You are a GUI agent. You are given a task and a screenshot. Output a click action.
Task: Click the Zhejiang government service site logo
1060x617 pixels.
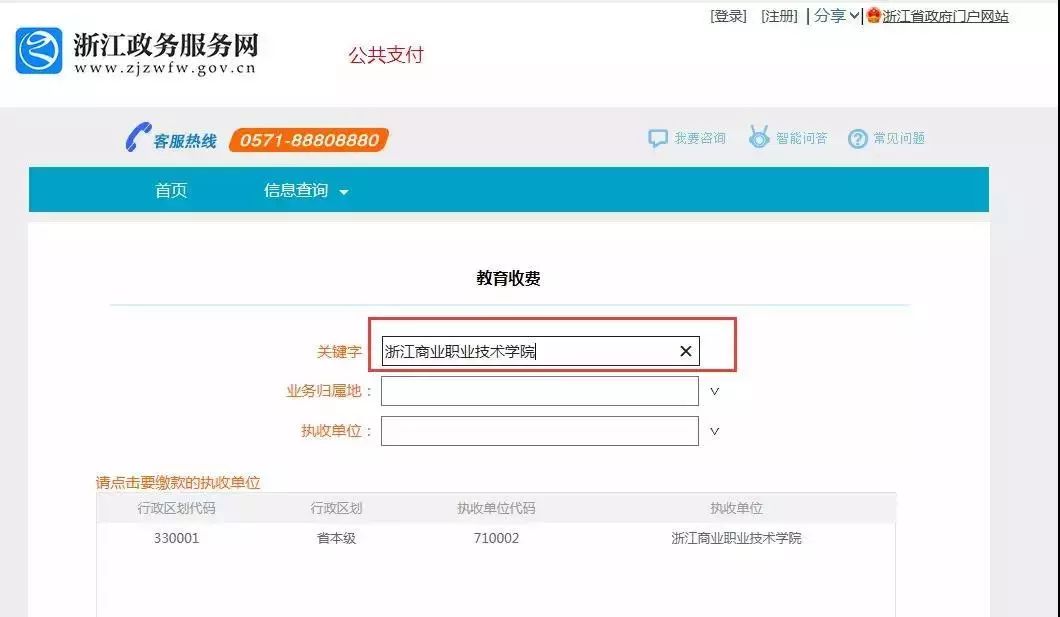coord(39,52)
